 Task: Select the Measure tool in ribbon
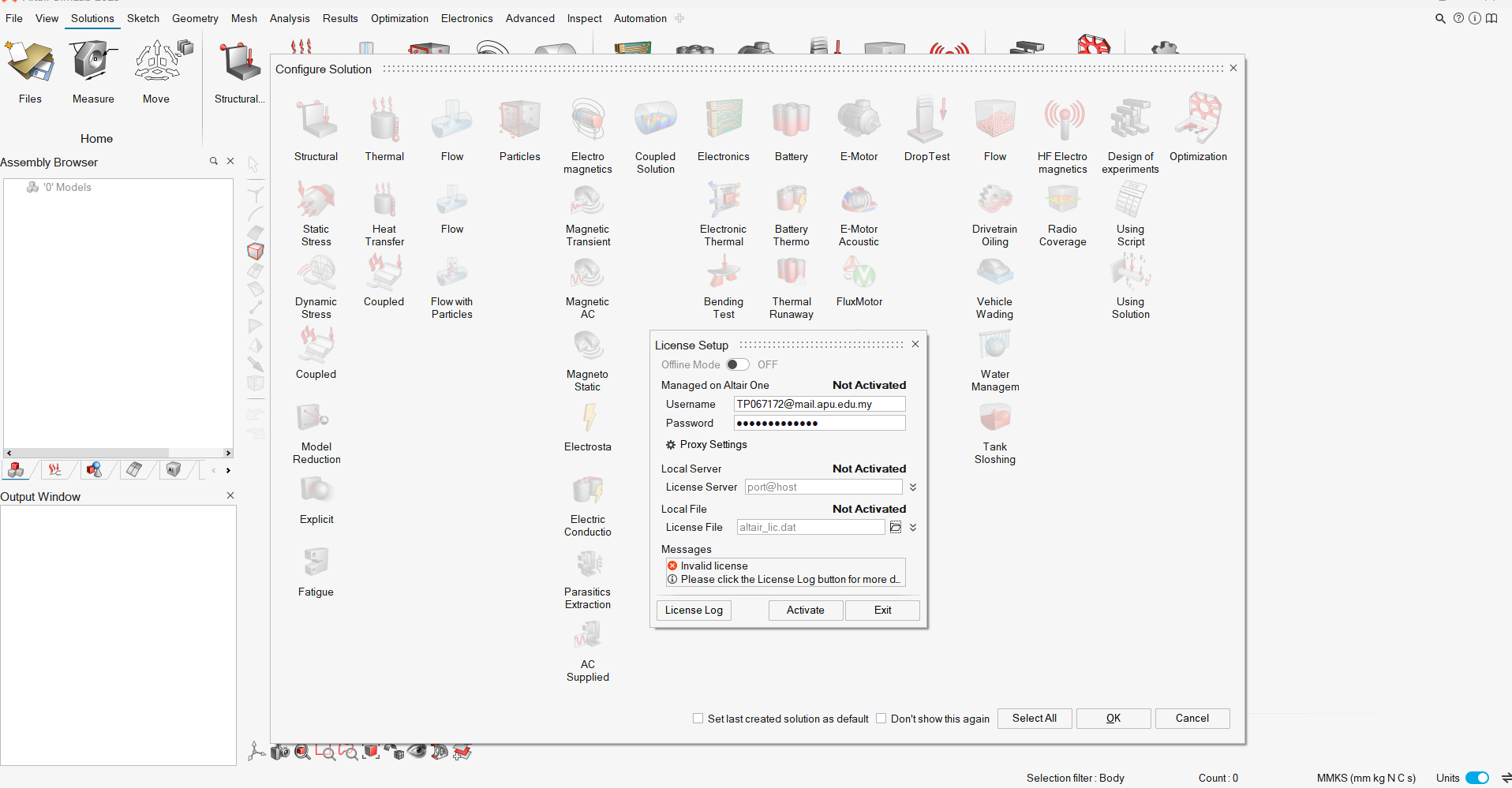[x=93, y=73]
